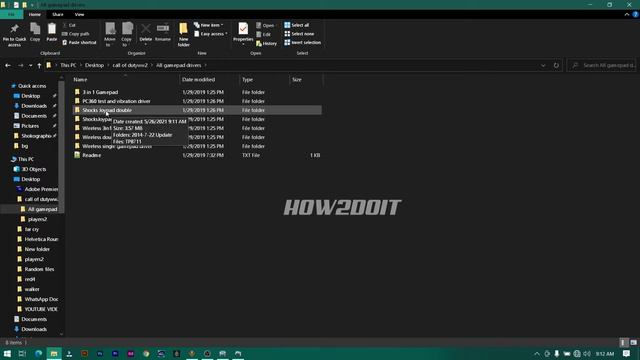This screenshot has height=360, width=640.
Task: Click Copy path command
Action: (76, 34)
